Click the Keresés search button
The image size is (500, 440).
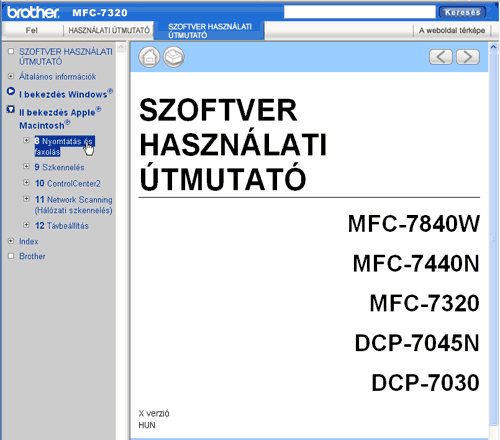point(462,12)
